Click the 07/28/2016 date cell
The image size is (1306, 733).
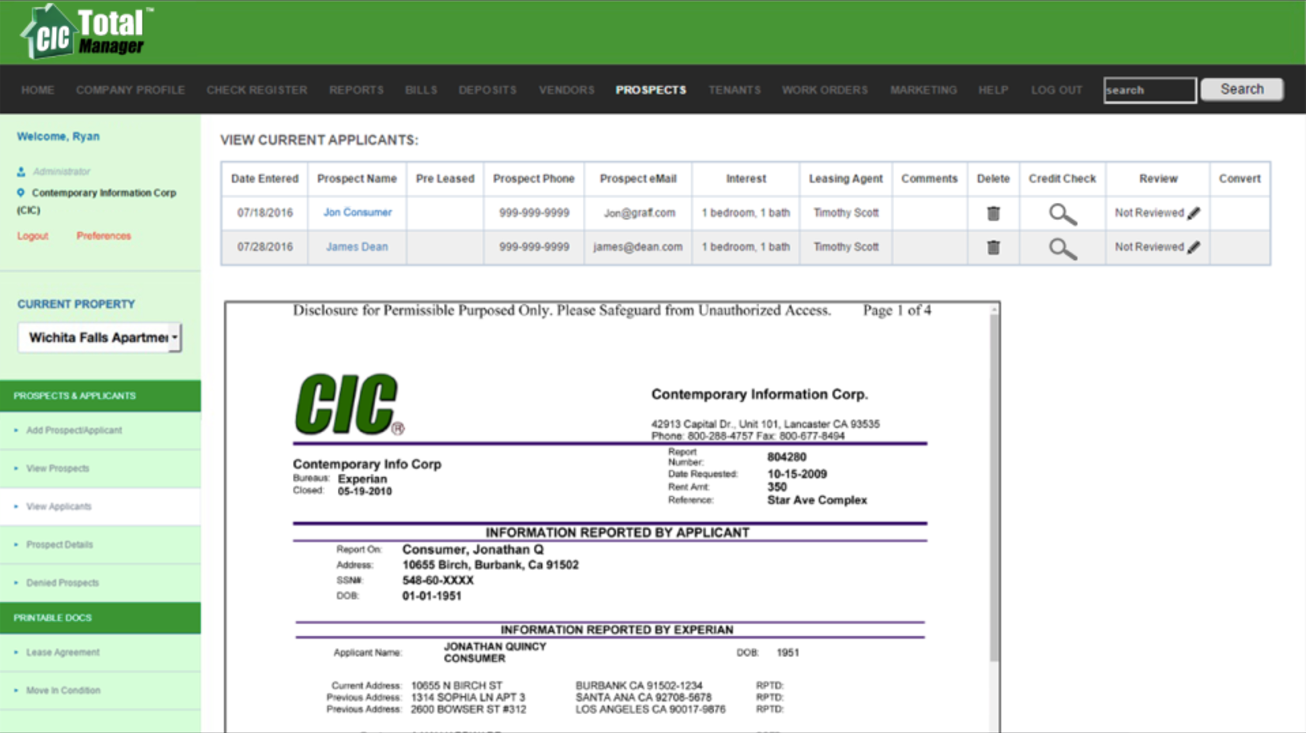coord(264,247)
